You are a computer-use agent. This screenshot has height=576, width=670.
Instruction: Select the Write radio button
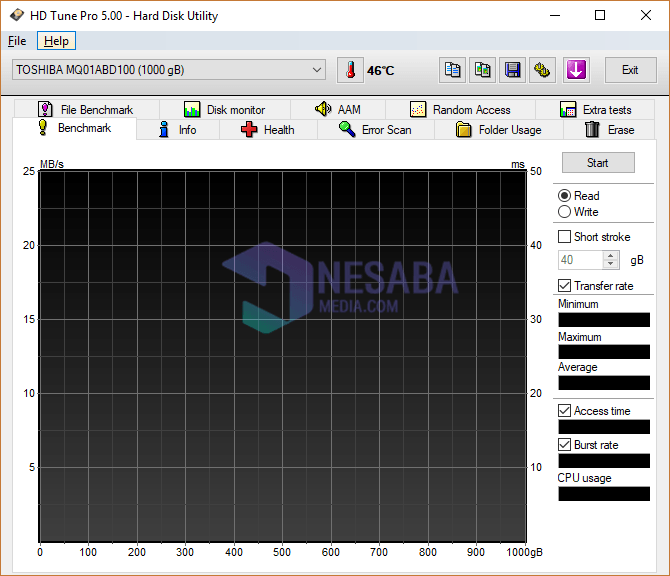564,212
